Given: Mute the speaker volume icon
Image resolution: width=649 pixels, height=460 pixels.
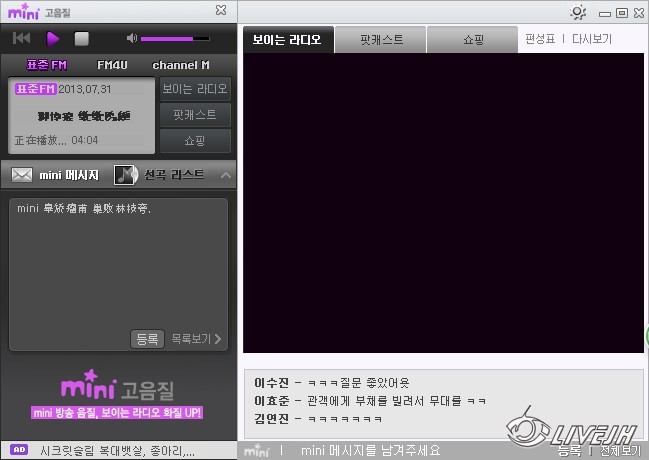Looking at the screenshot, I should [132, 39].
